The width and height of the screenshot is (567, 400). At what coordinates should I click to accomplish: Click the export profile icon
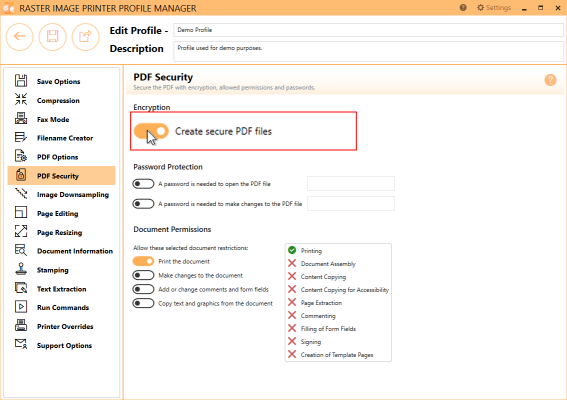point(85,37)
